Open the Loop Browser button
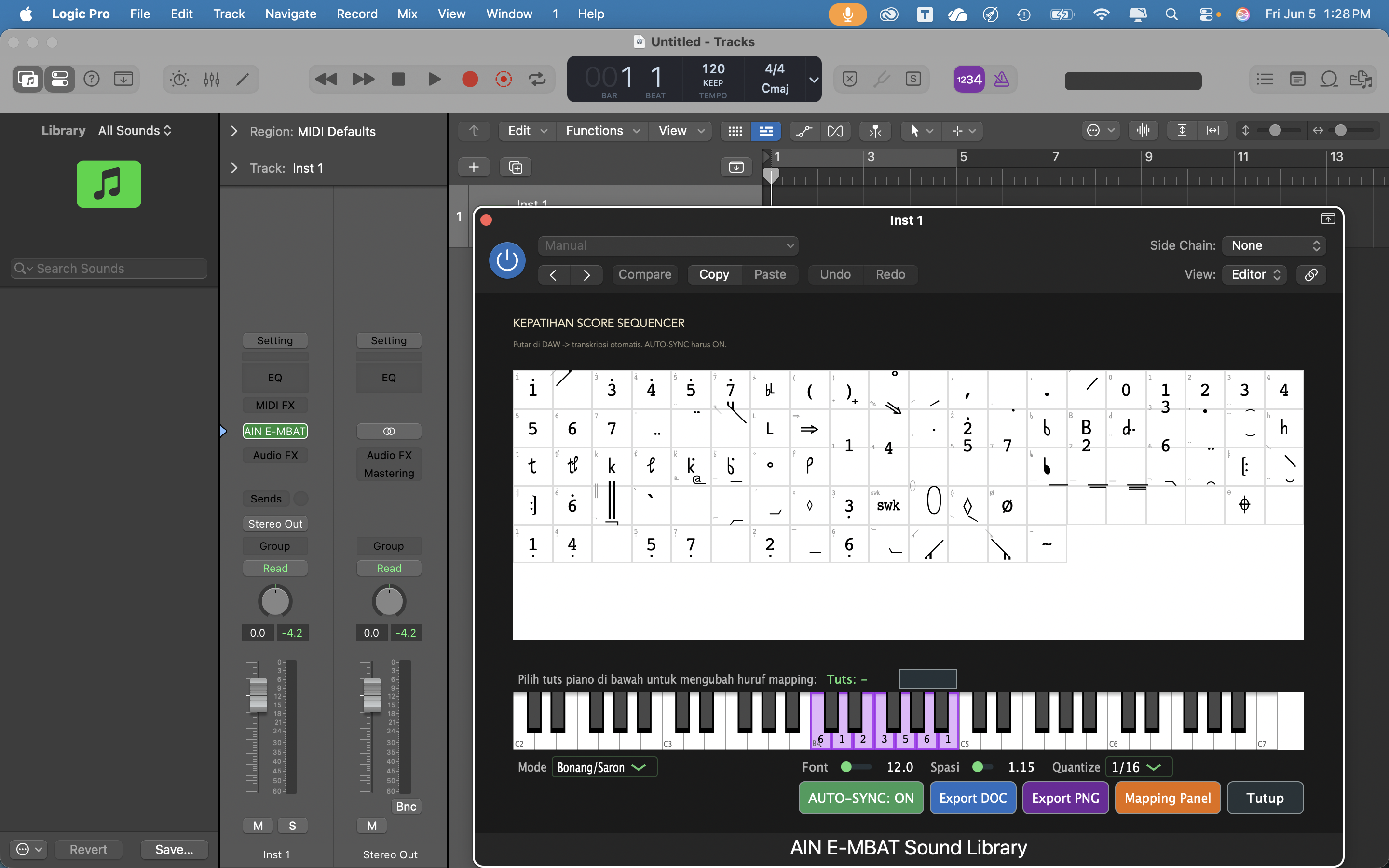This screenshot has height=868, width=1389. [1329, 79]
